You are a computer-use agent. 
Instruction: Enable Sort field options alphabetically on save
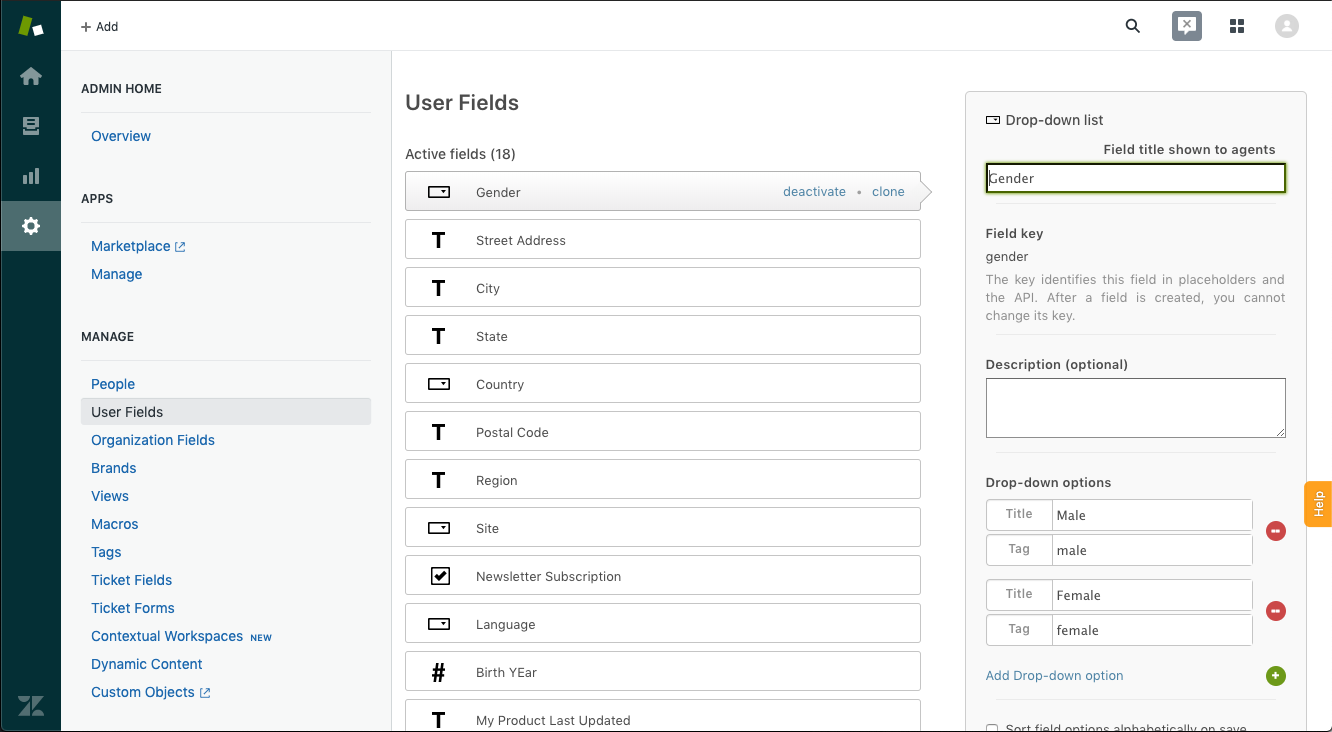point(991,727)
